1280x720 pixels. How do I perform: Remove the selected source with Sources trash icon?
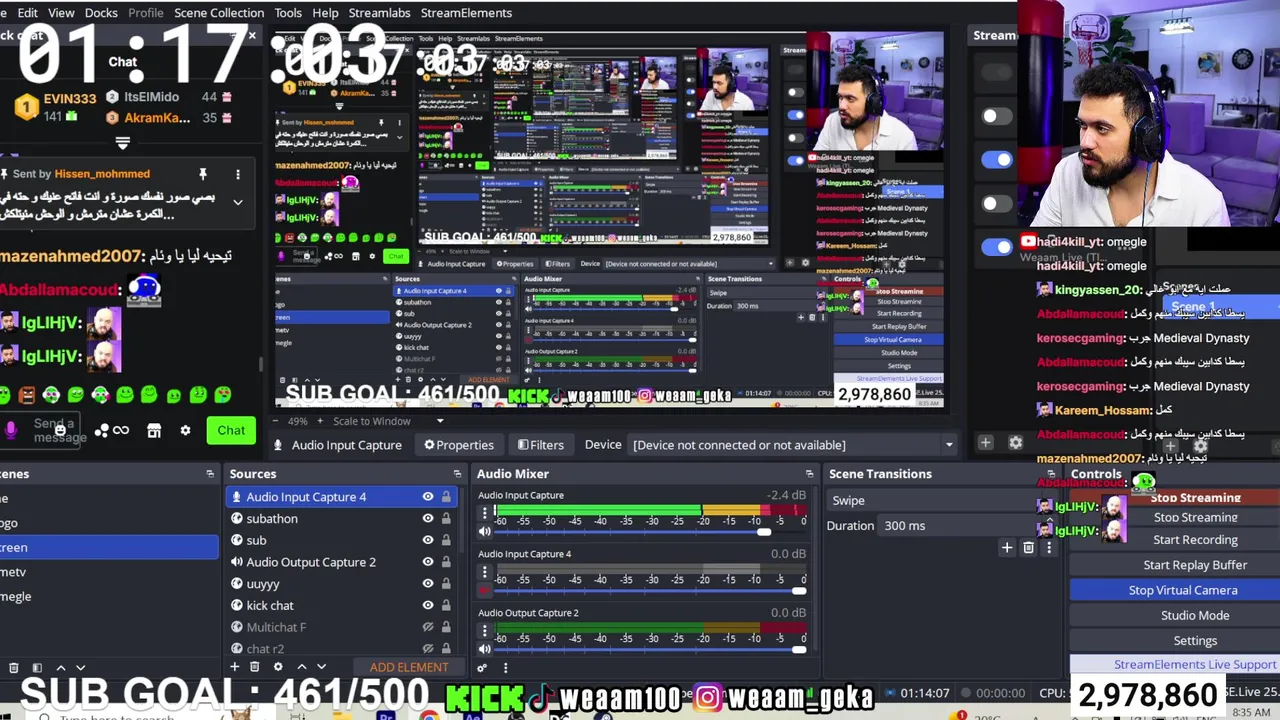pos(255,667)
